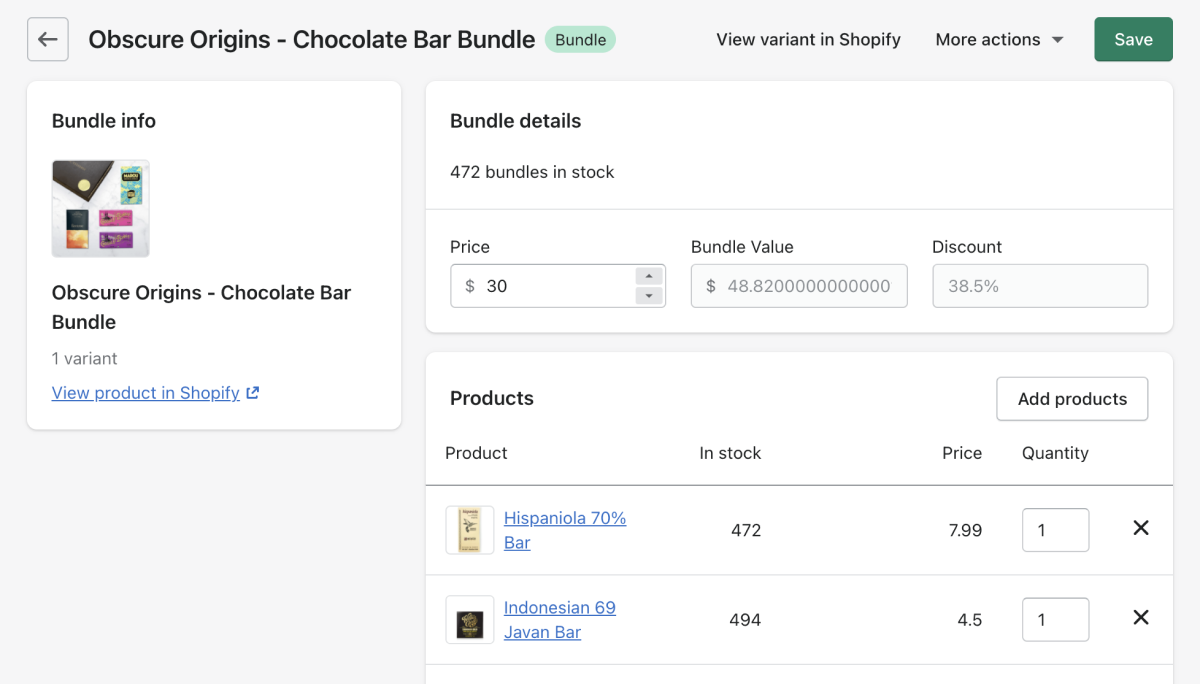Decrease price with the down stepper arrow
The image size is (1200, 684).
tap(650, 296)
